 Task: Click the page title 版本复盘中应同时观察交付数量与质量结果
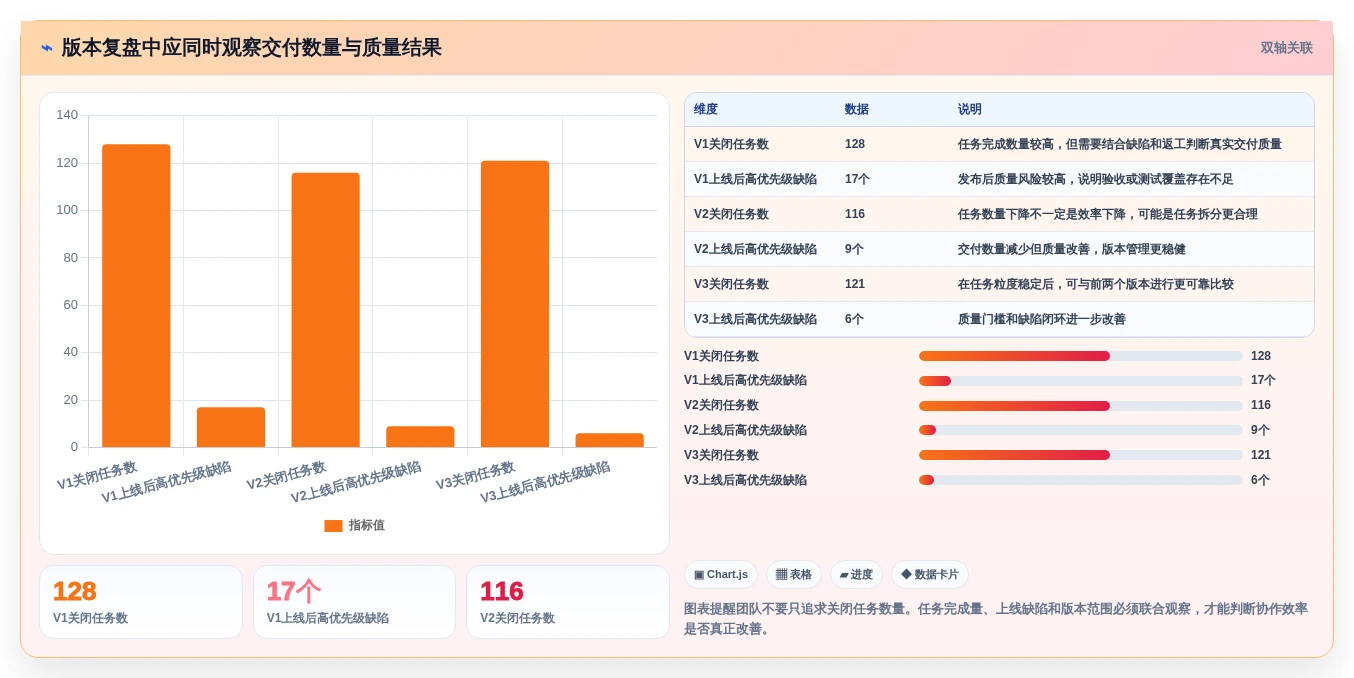point(251,48)
